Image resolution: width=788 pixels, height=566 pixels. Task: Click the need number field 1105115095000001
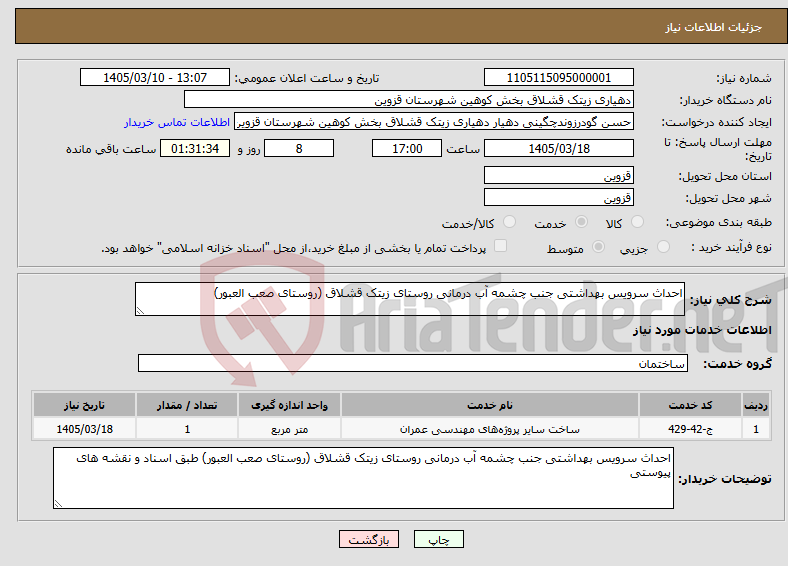[x=558, y=77]
